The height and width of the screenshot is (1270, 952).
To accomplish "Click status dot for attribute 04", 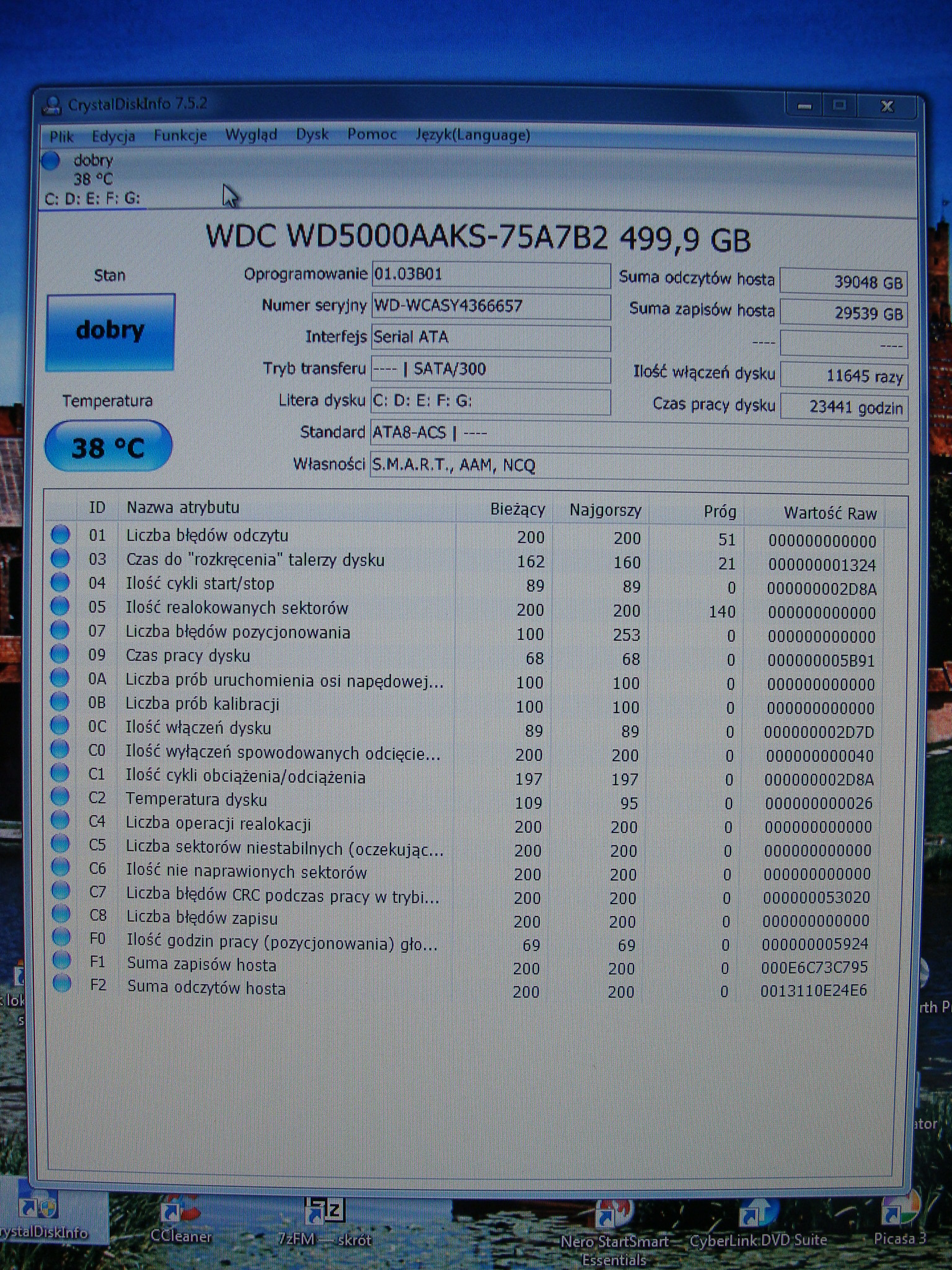I will click(60, 582).
